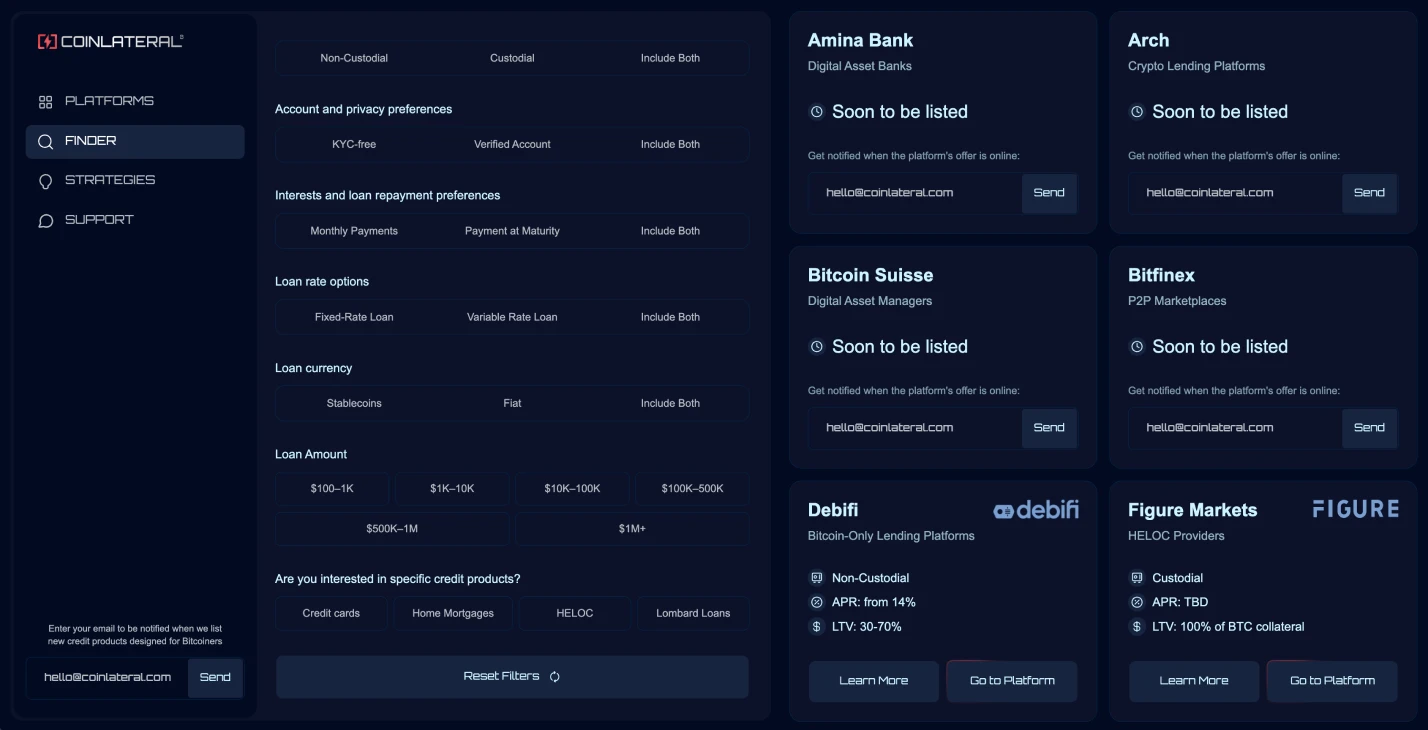The image size is (1428, 730).
Task: Pick the $10K–100K loan amount
Action: coord(572,489)
